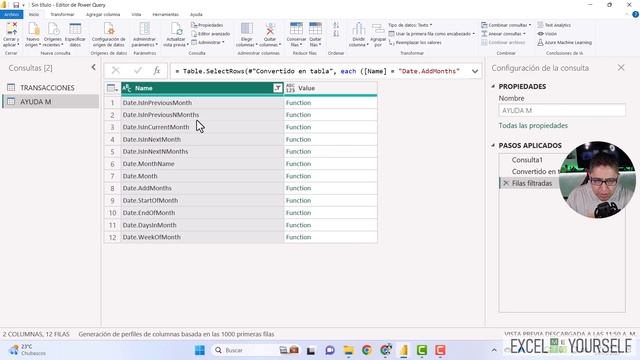Sort descending with the Z-A icon
The image size is (640, 360).
point(336,34)
